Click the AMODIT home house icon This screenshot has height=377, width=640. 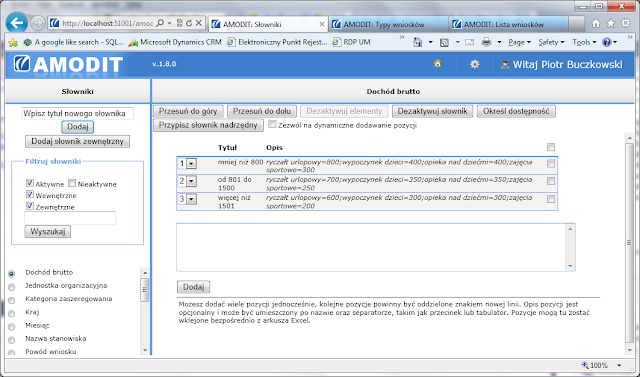pos(438,63)
